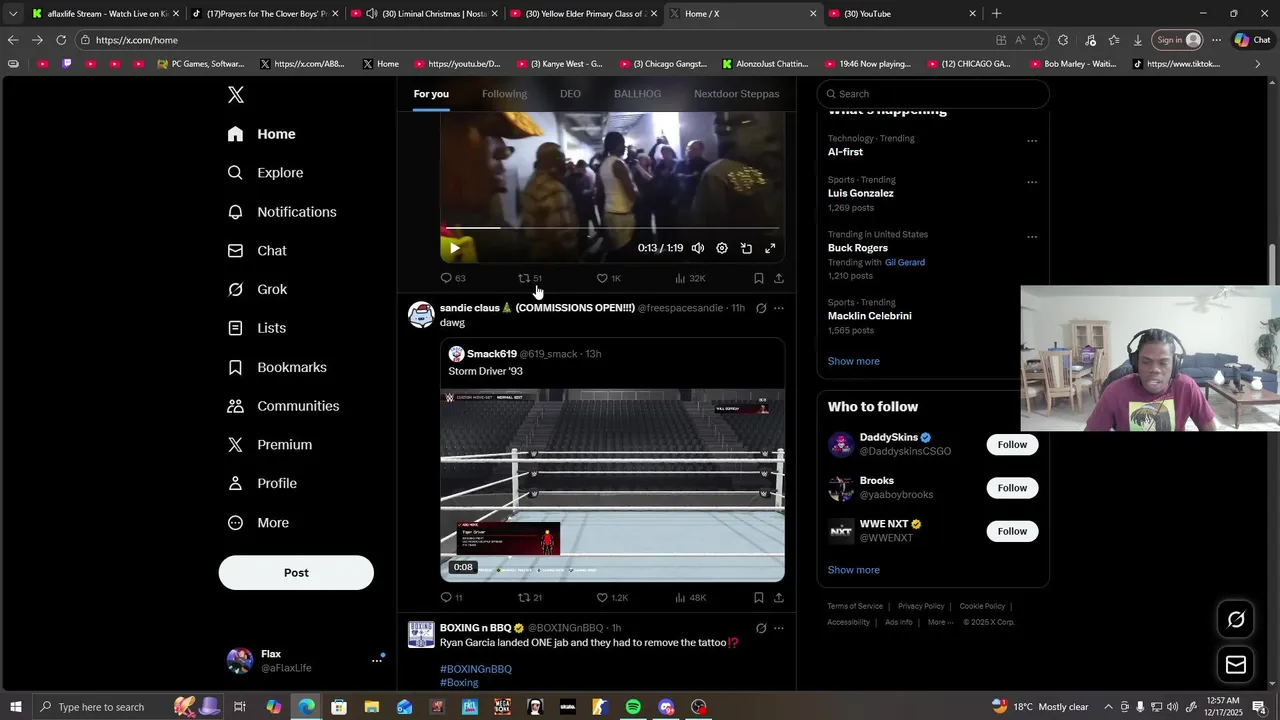Open Smack619 quoted post profile
1280x720 pixels.
coord(491,354)
